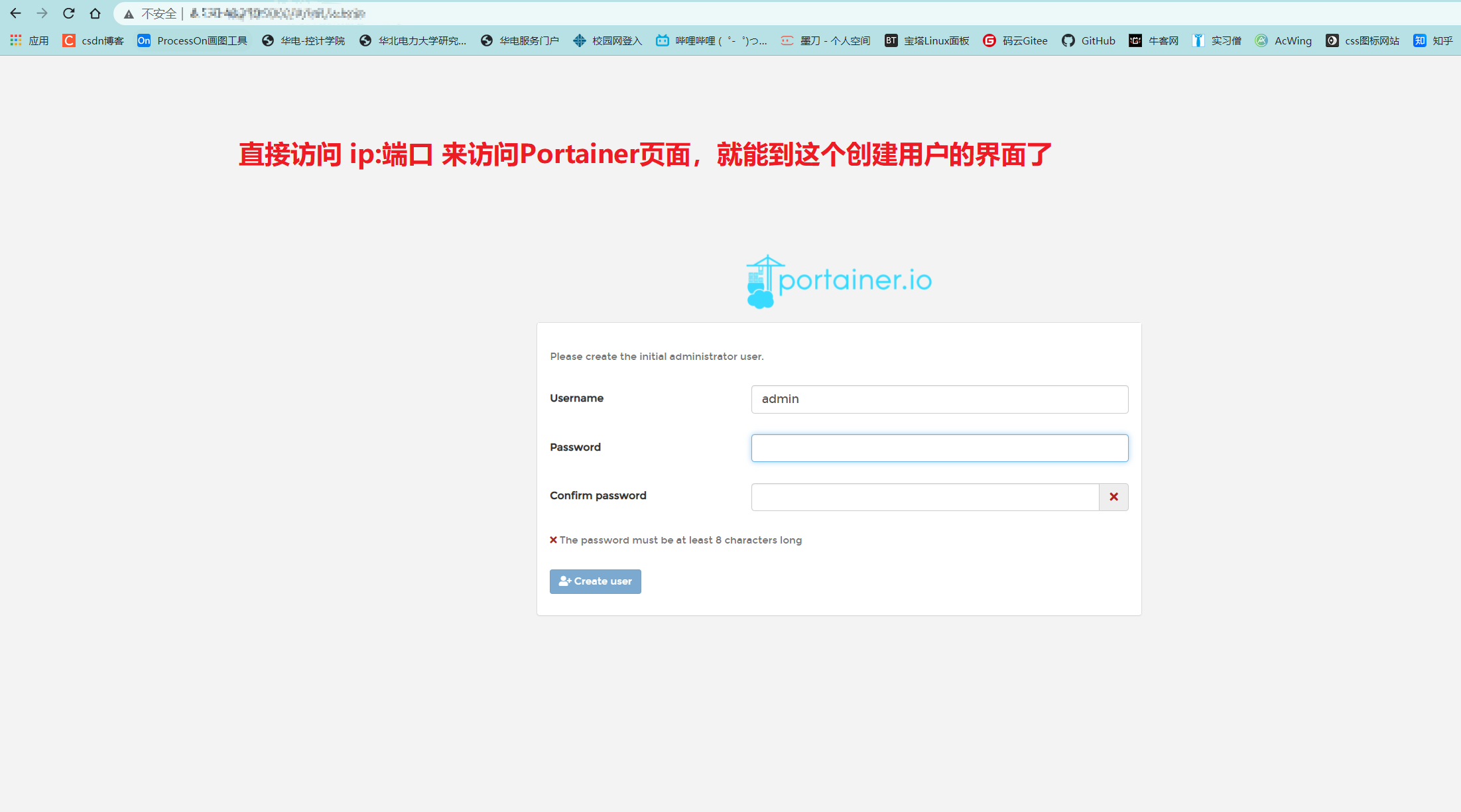Open the 实习僧 bookmark
Viewport: 1461px width, 812px height.
pos(1216,40)
